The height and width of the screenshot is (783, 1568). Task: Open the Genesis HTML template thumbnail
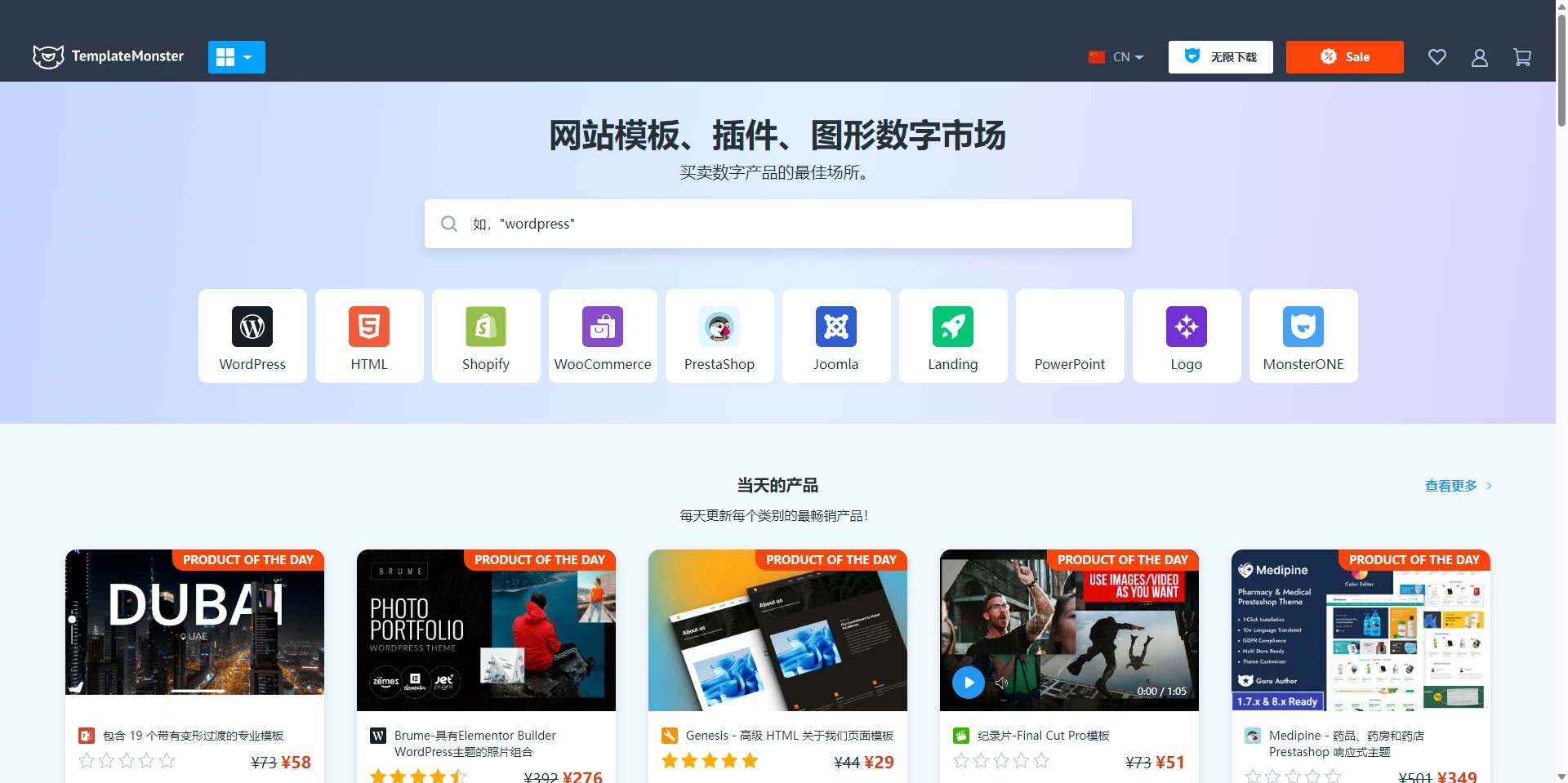point(777,630)
